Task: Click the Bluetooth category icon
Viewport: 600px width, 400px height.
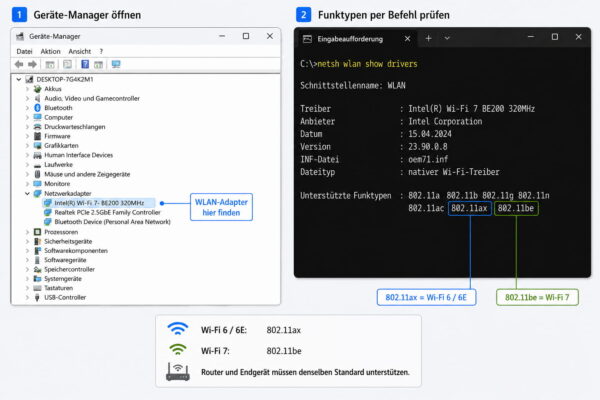Action: pos(37,108)
